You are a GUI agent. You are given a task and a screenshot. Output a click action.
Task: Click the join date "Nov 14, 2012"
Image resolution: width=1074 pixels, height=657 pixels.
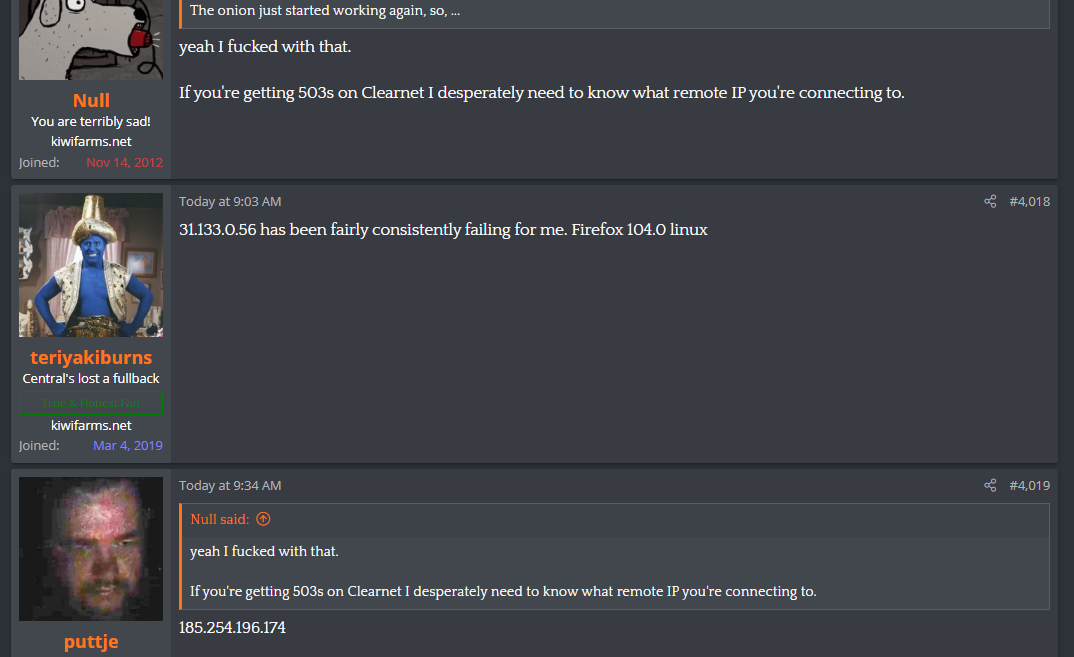click(124, 162)
